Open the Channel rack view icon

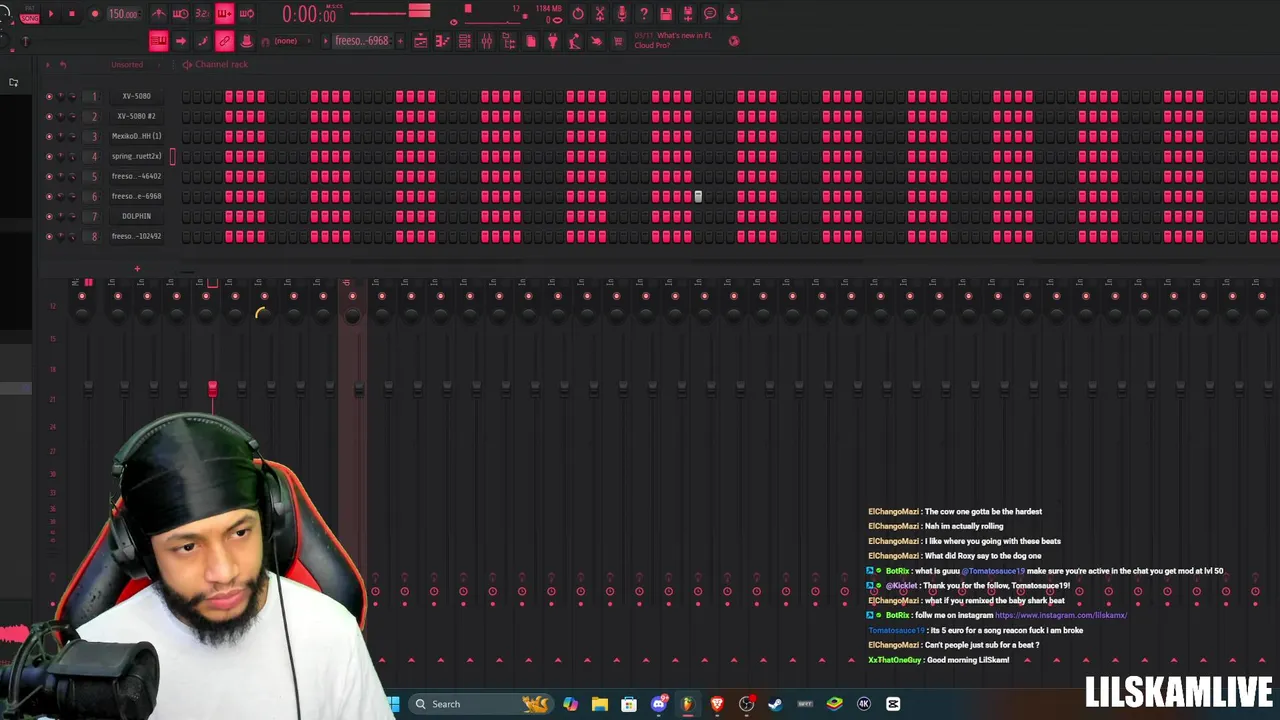click(x=465, y=41)
